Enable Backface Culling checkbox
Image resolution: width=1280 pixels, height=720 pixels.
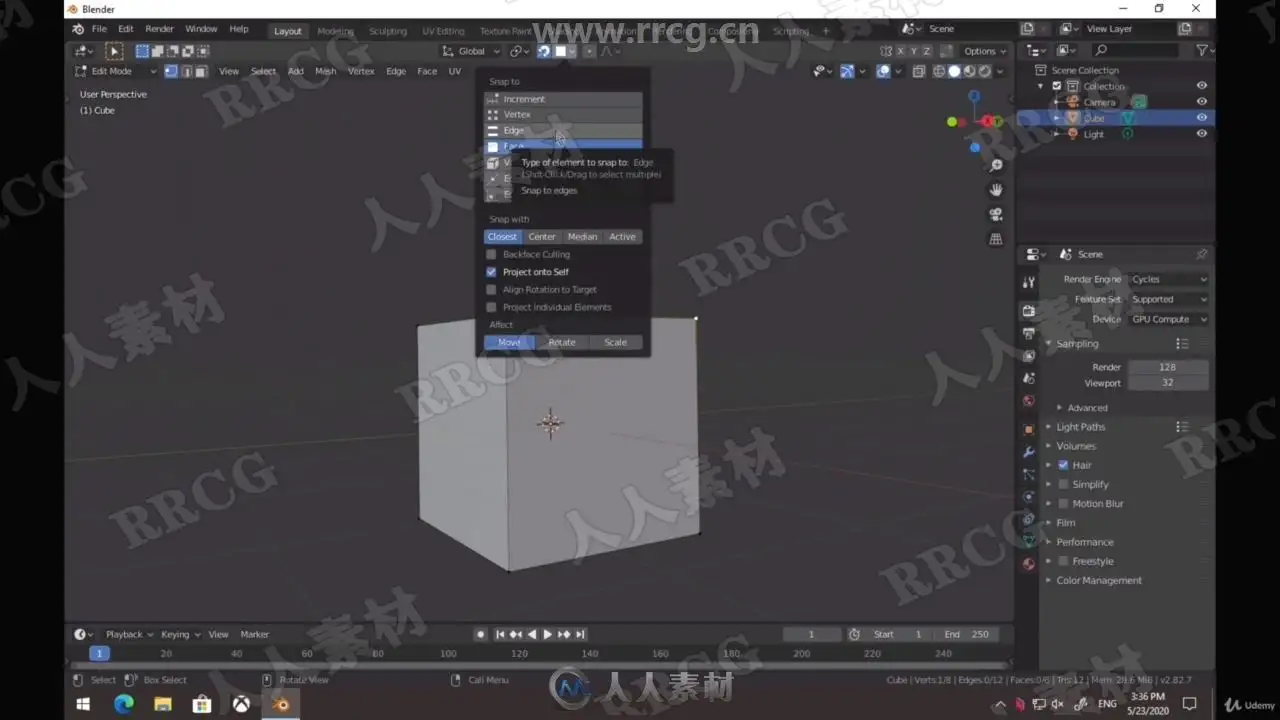491,255
